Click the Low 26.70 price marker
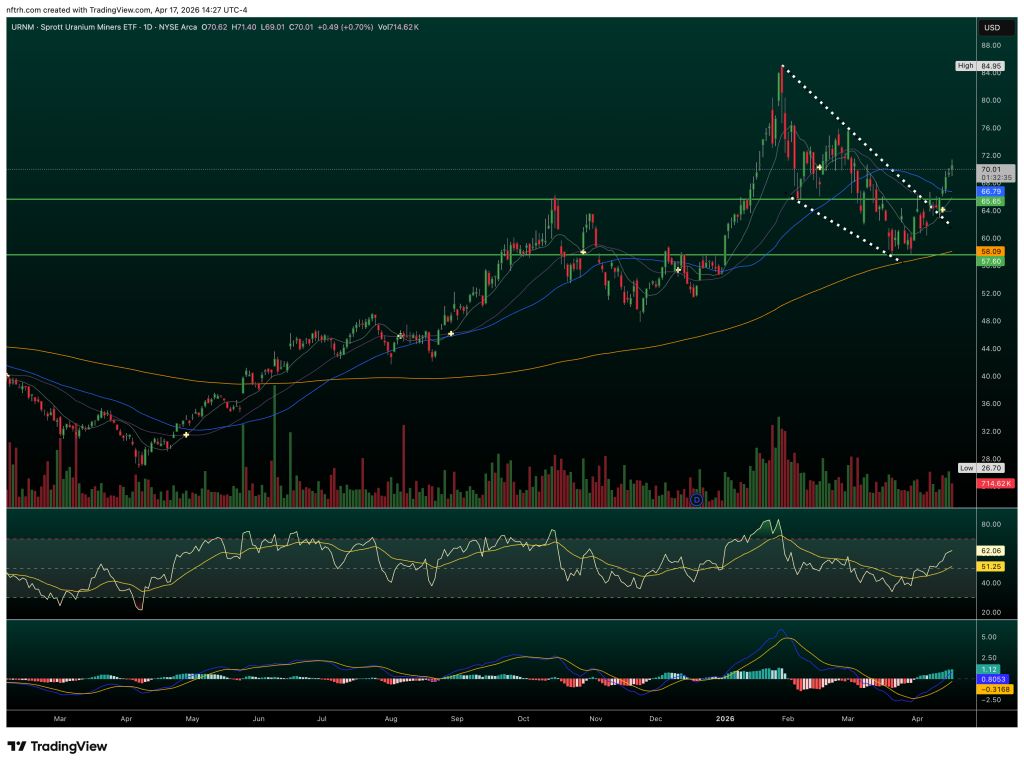 pyautogui.click(x=990, y=468)
